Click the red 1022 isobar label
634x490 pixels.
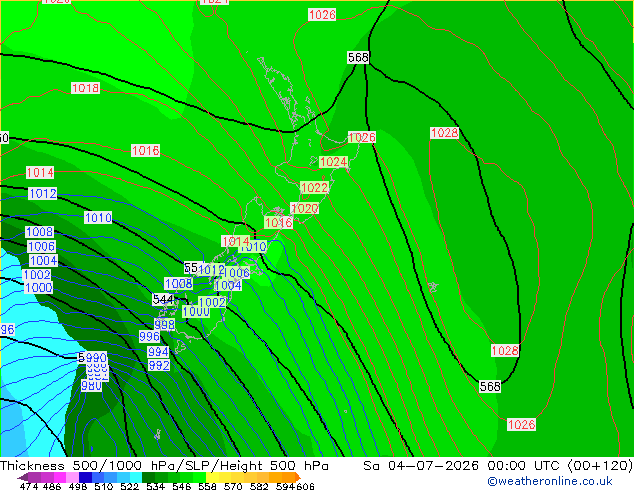pos(314,188)
